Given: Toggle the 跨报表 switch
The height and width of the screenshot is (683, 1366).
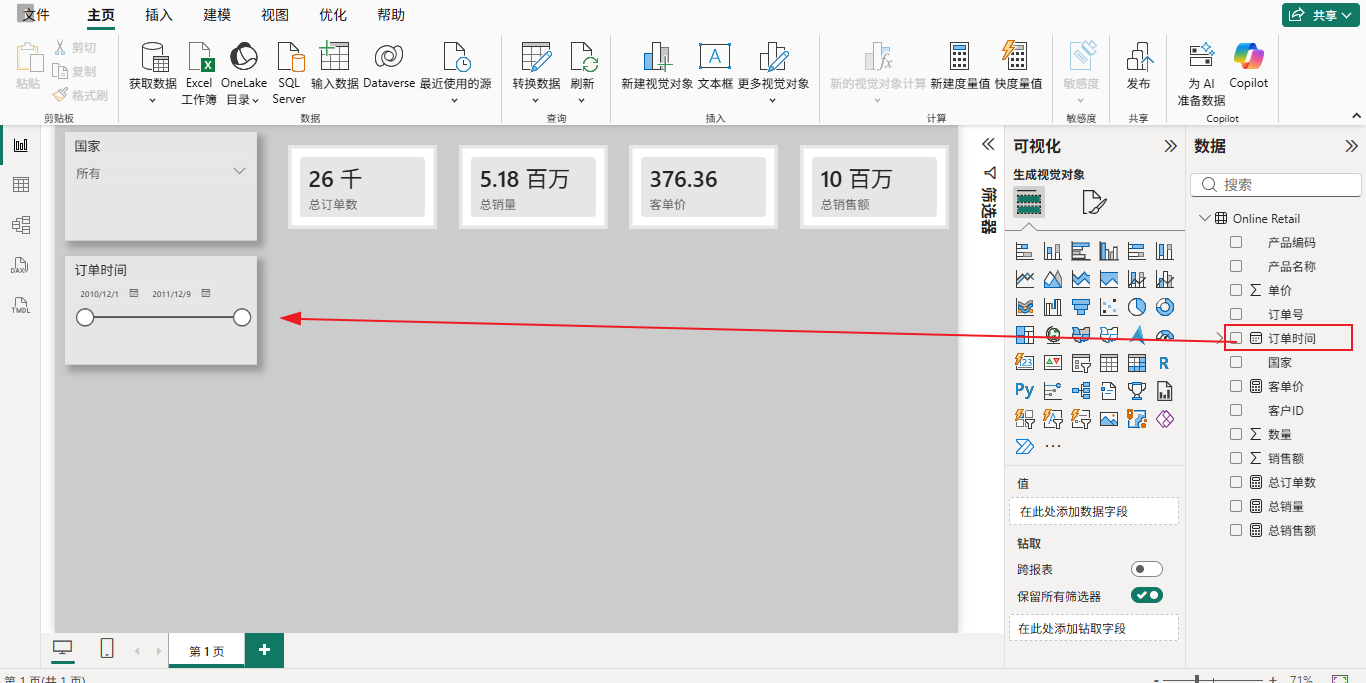Looking at the screenshot, I should coord(1147,569).
